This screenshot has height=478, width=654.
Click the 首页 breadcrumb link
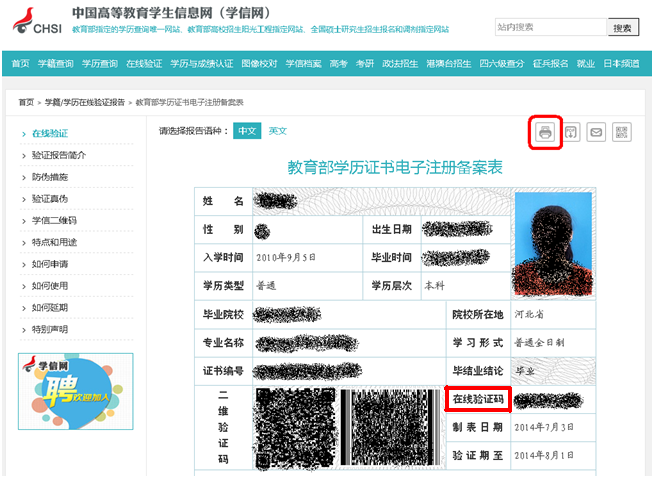tap(26, 102)
